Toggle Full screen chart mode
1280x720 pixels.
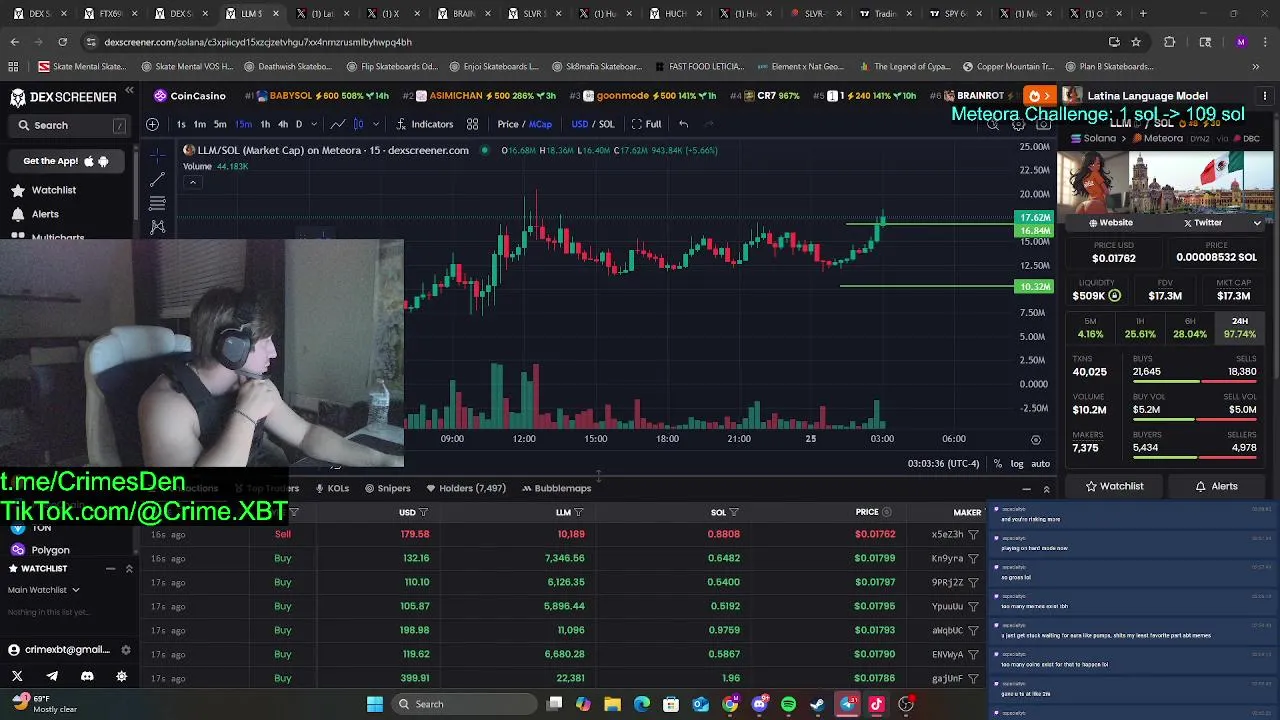[x=646, y=124]
